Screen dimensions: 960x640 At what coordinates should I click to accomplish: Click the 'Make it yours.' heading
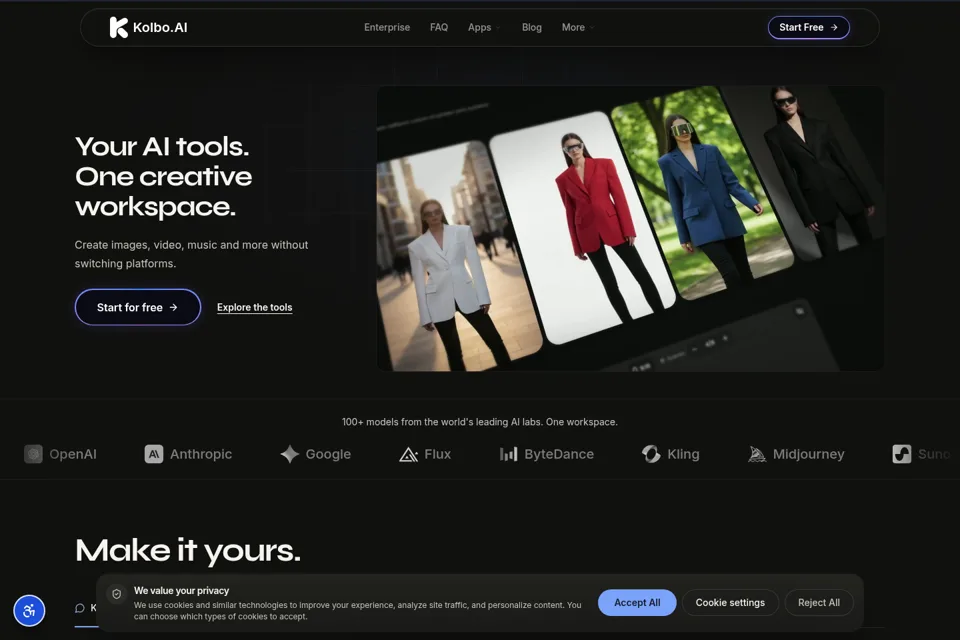coord(188,550)
